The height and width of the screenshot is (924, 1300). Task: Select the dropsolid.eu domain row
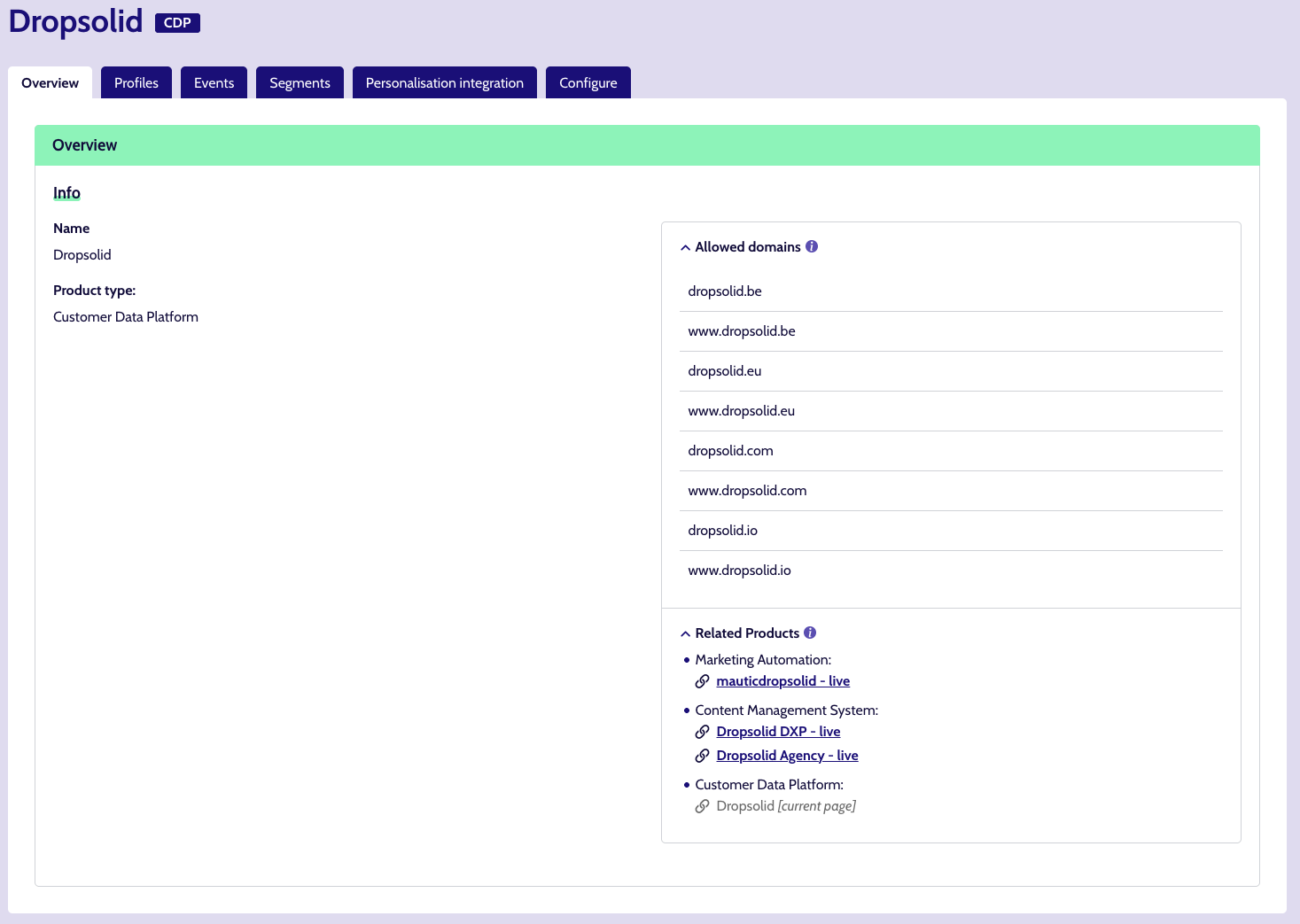coord(951,371)
